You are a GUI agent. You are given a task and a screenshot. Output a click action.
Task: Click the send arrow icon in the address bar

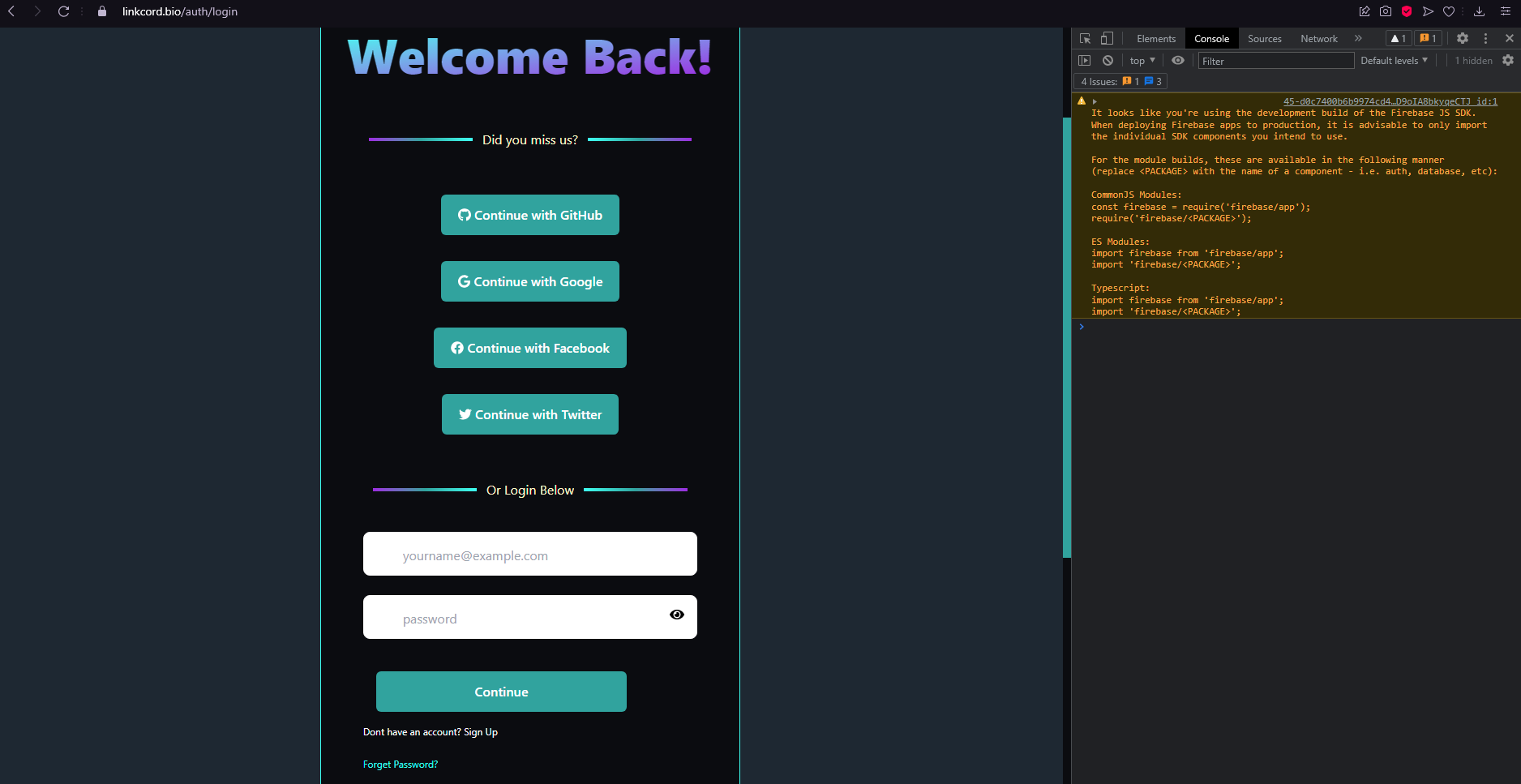click(x=1428, y=11)
